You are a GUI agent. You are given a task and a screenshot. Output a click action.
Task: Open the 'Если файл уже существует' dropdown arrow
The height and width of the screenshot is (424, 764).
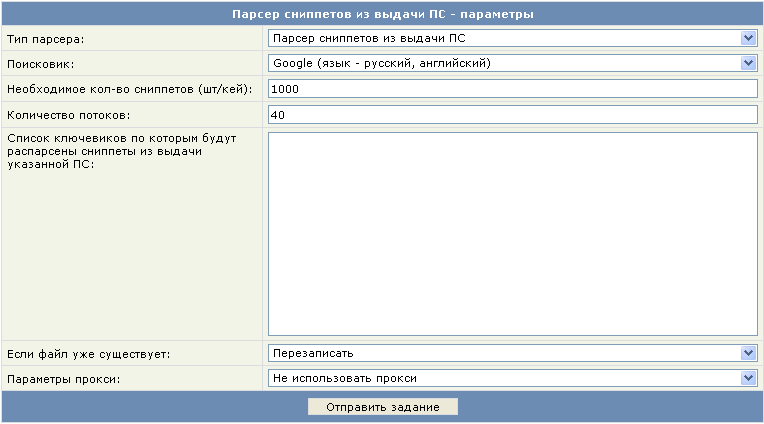pos(748,353)
